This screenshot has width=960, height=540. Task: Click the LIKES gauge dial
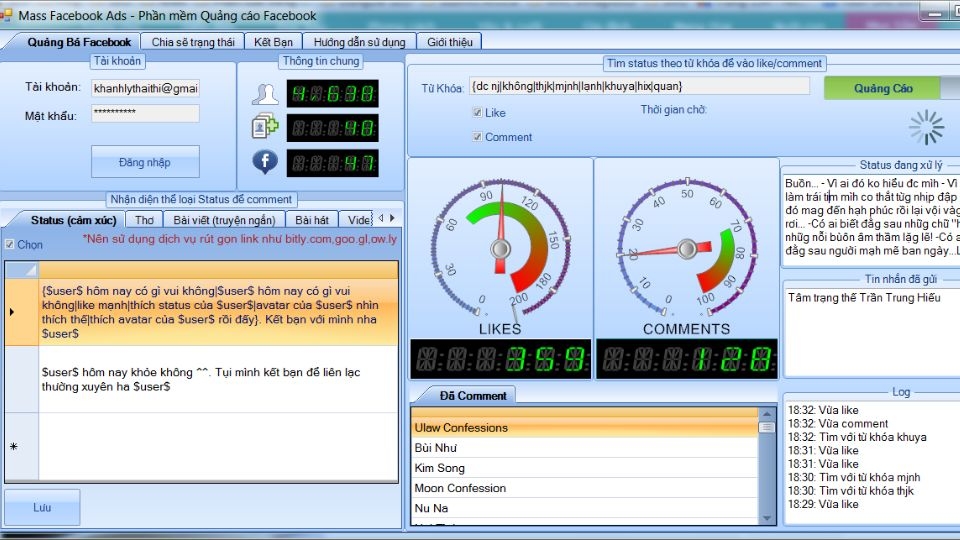pyautogui.click(x=501, y=248)
